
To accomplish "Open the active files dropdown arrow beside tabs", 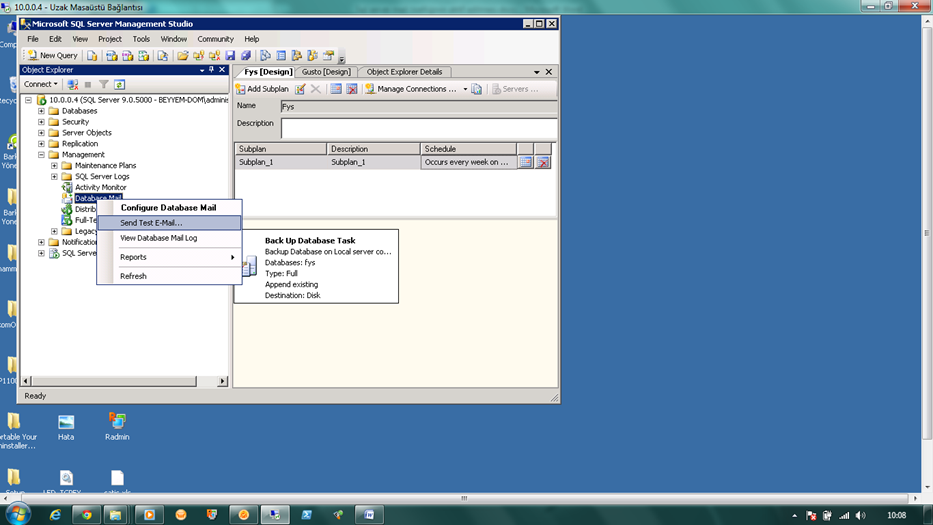I will [x=537, y=72].
